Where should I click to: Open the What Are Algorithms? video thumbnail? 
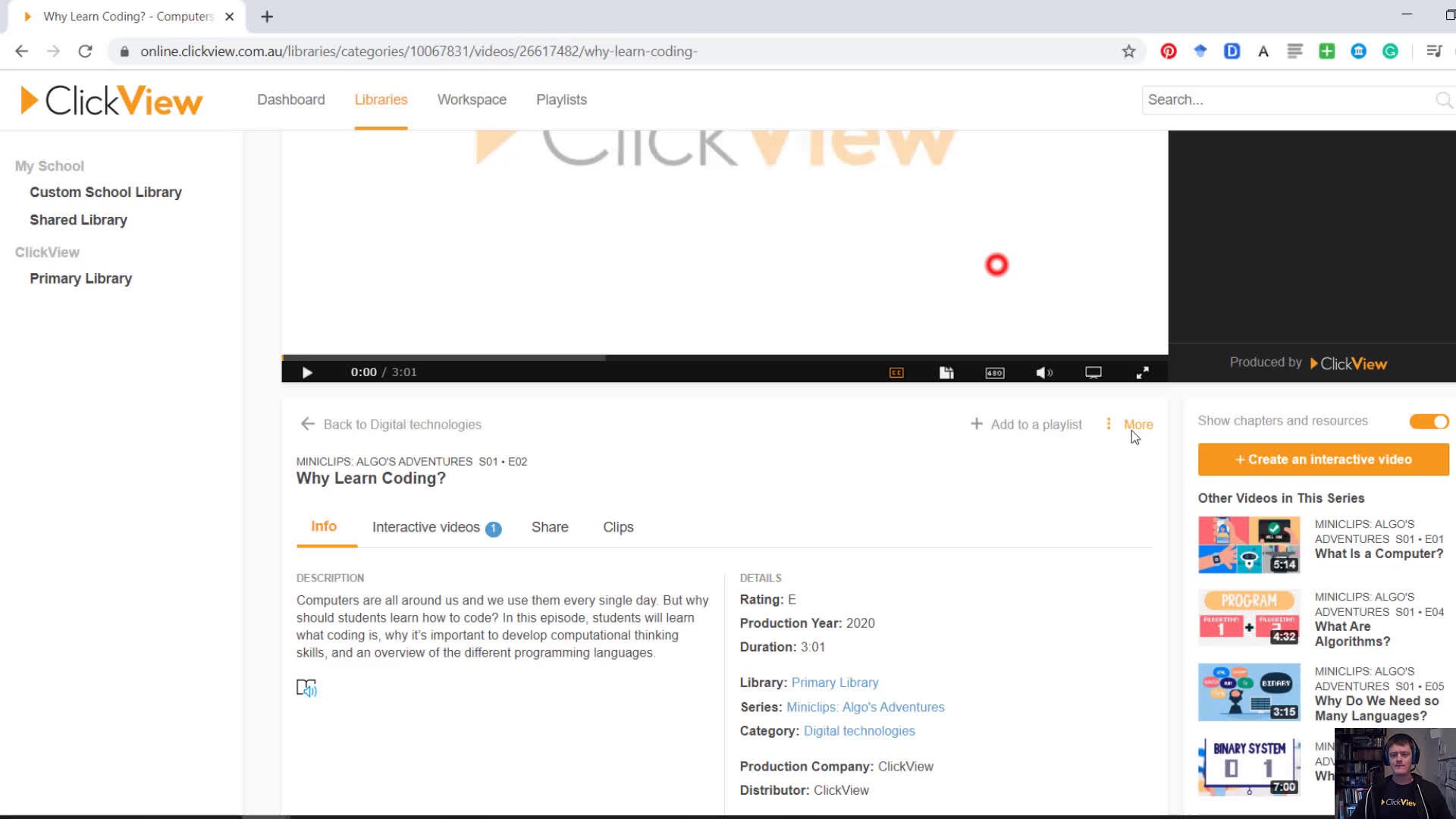coord(1248,618)
